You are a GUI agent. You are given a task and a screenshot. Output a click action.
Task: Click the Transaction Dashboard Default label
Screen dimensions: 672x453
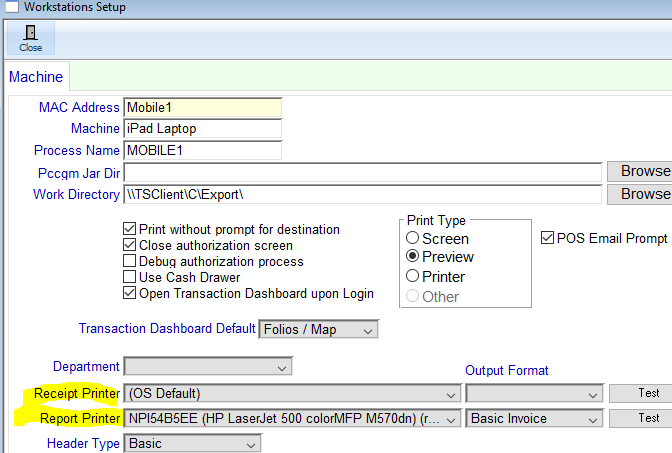[x=167, y=328]
